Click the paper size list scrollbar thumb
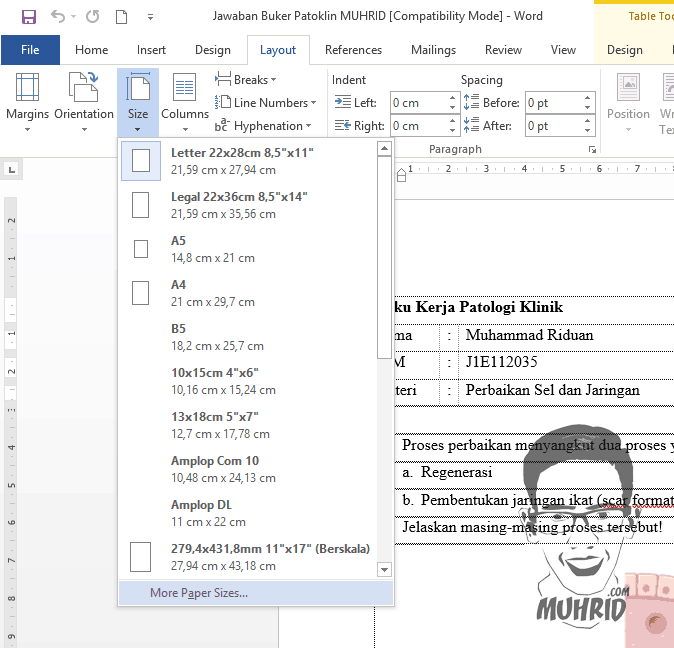674x648 pixels. pos(384,258)
